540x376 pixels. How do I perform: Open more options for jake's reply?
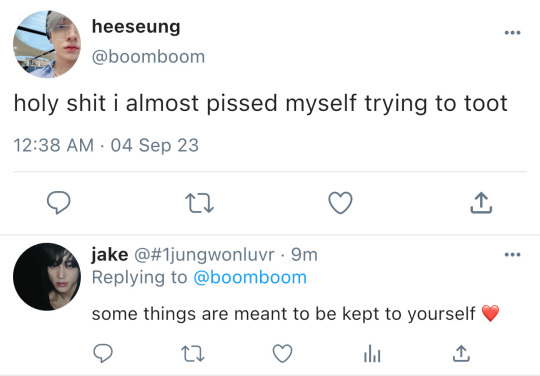(512, 255)
